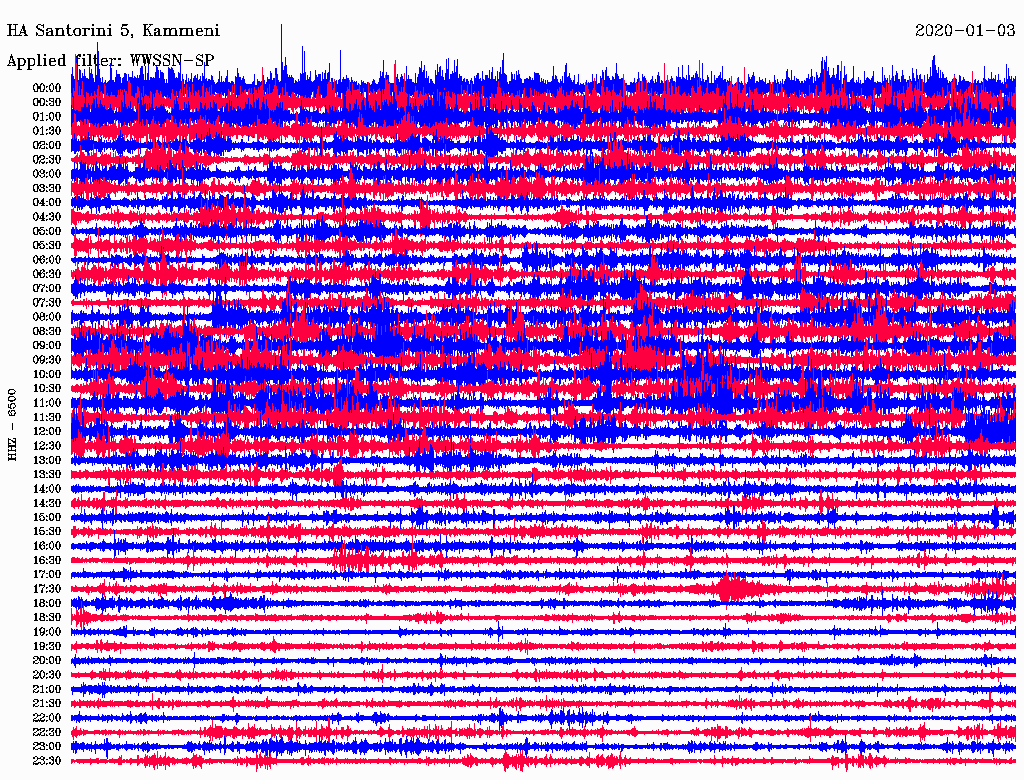The height and width of the screenshot is (780, 1024).
Task: Select the 05:00 time label
Action: 47,231
